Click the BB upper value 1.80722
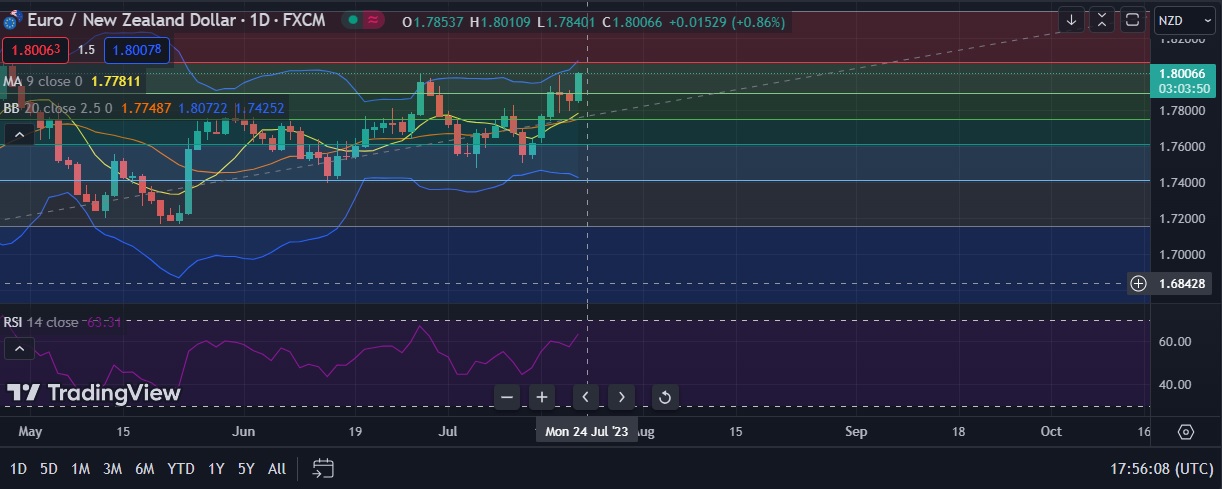 [202, 108]
